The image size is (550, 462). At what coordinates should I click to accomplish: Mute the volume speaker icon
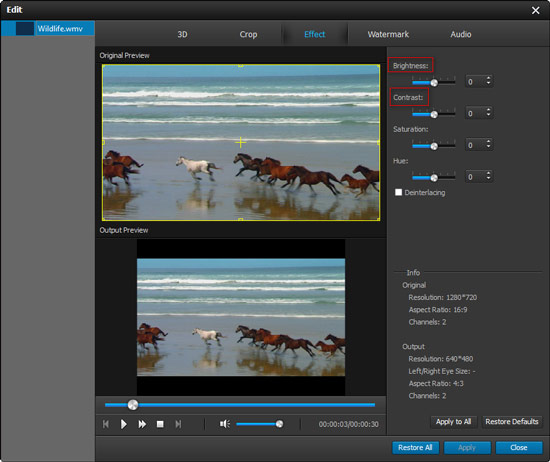tap(224, 424)
